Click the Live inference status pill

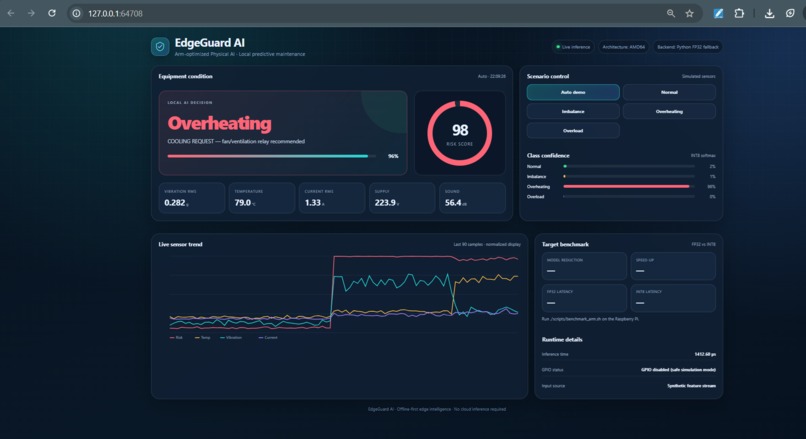click(573, 47)
